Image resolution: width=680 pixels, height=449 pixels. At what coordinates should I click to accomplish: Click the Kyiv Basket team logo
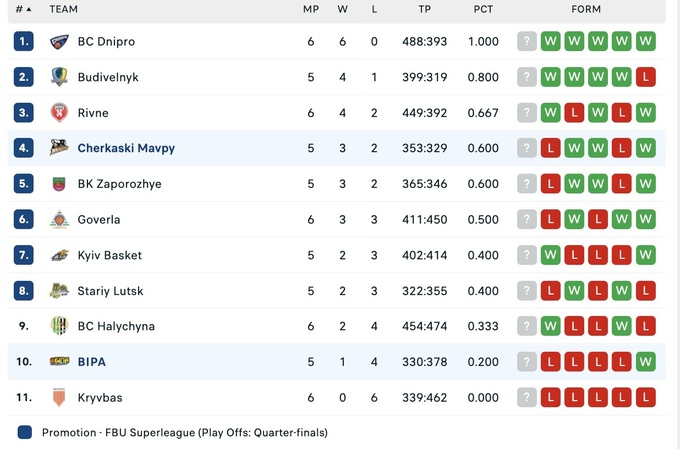point(59,255)
